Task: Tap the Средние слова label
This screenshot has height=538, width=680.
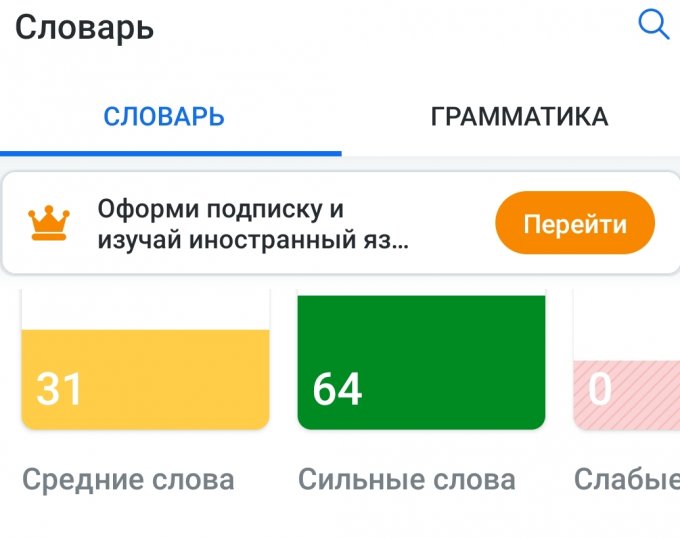Action: coord(128,479)
